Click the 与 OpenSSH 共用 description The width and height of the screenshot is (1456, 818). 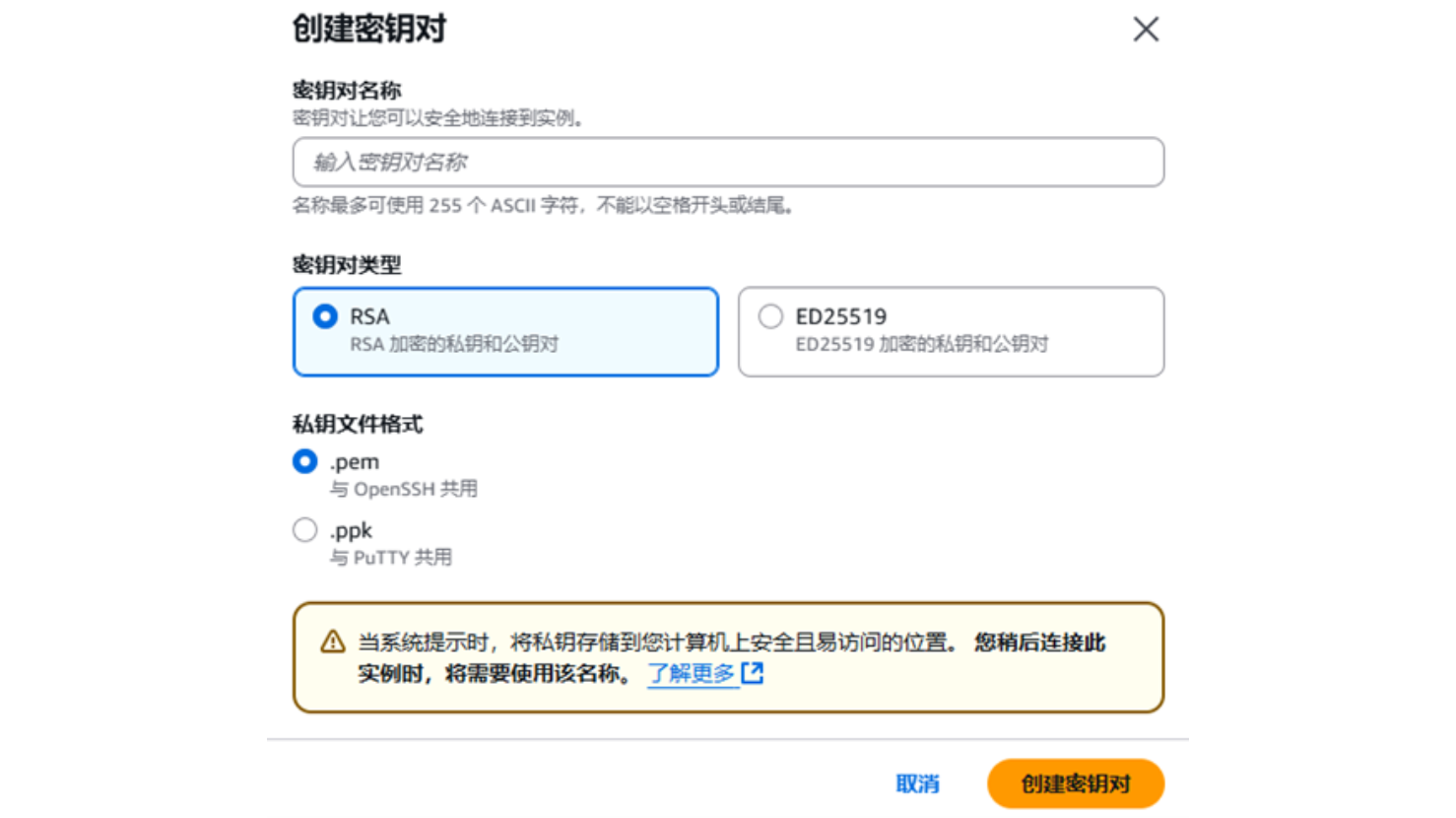pyautogui.click(x=403, y=489)
